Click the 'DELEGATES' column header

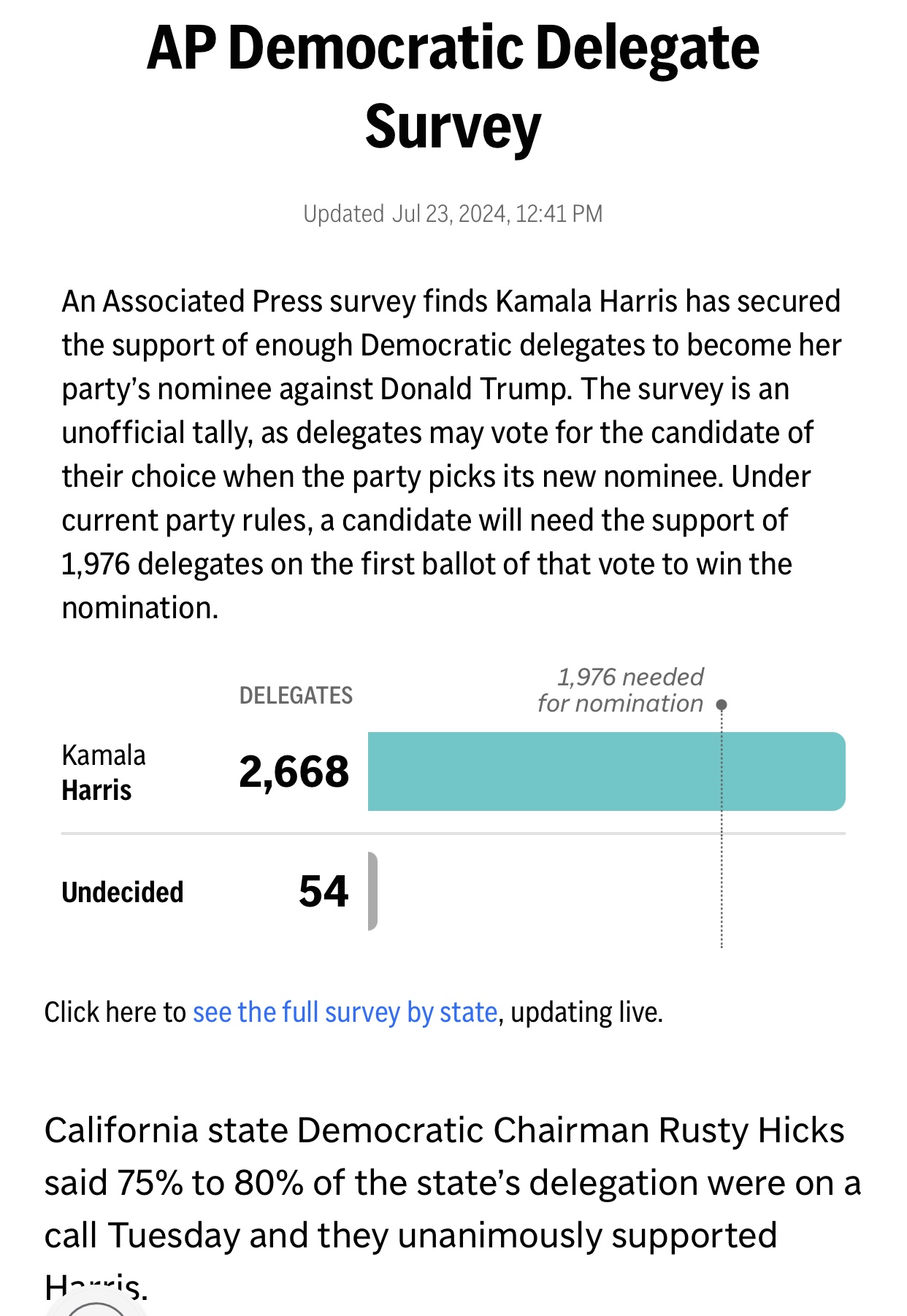(x=296, y=695)
